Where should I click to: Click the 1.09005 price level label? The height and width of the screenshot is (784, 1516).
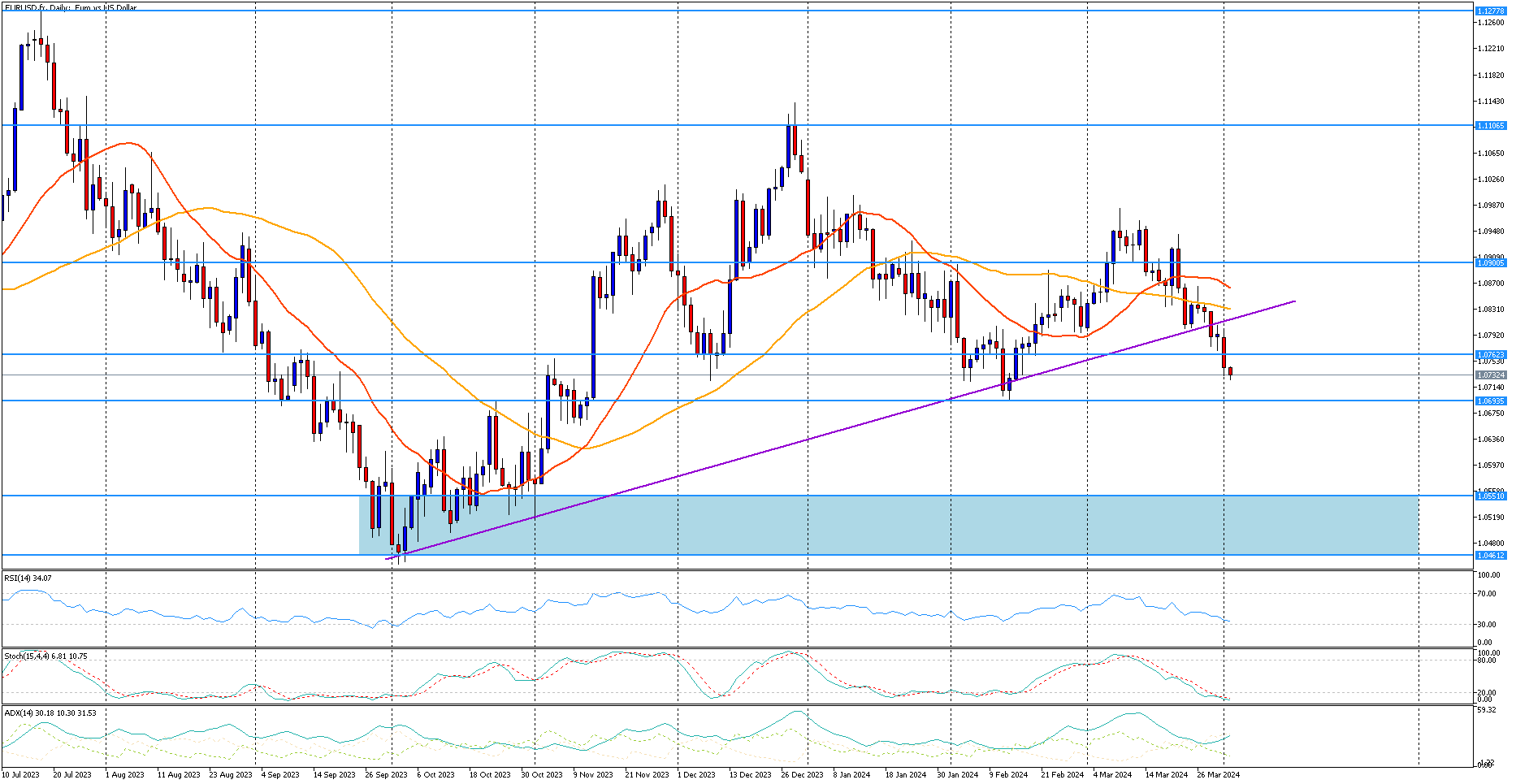click(x=1490, y=262)
